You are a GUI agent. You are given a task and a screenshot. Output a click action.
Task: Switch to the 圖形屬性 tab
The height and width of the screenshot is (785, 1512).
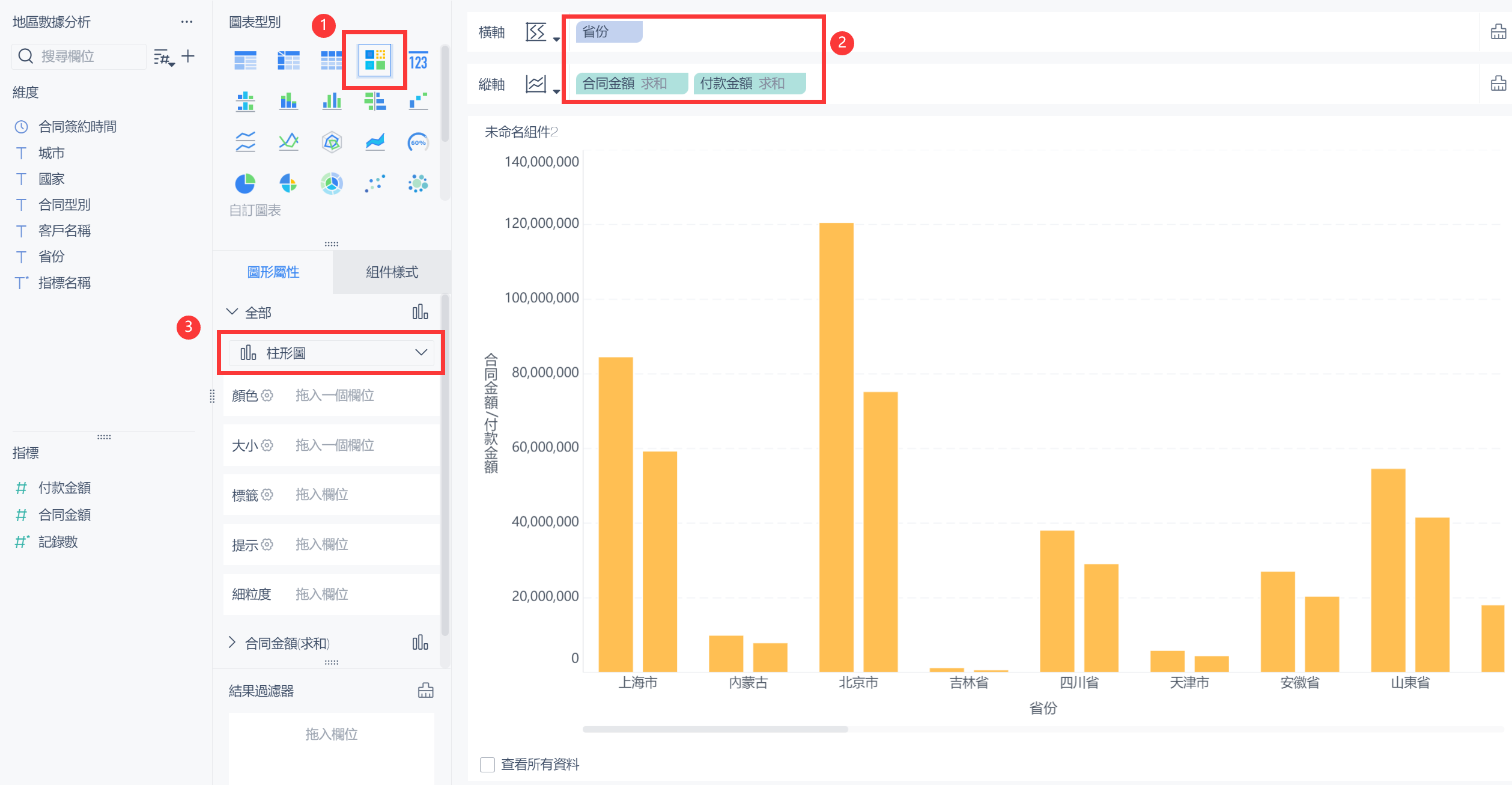(273, 272)
